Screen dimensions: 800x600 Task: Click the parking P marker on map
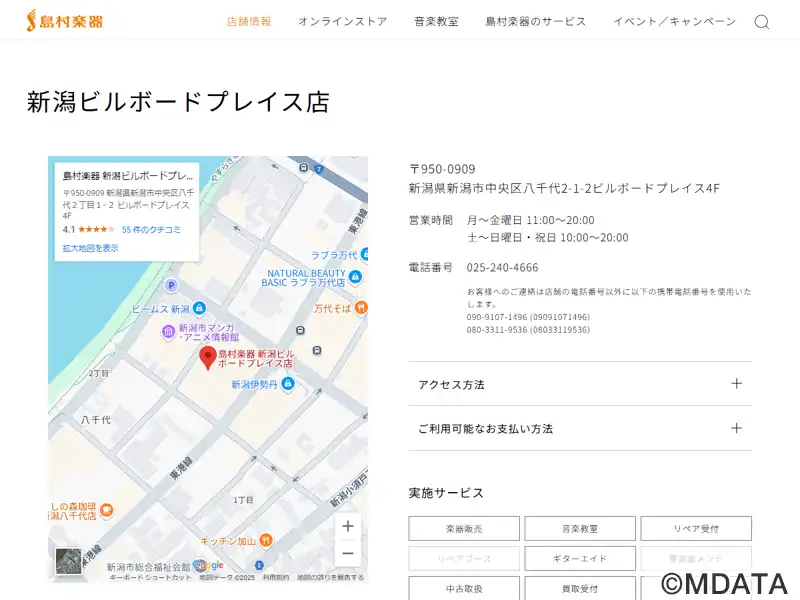pyautogui.click(x=171, y=285)
